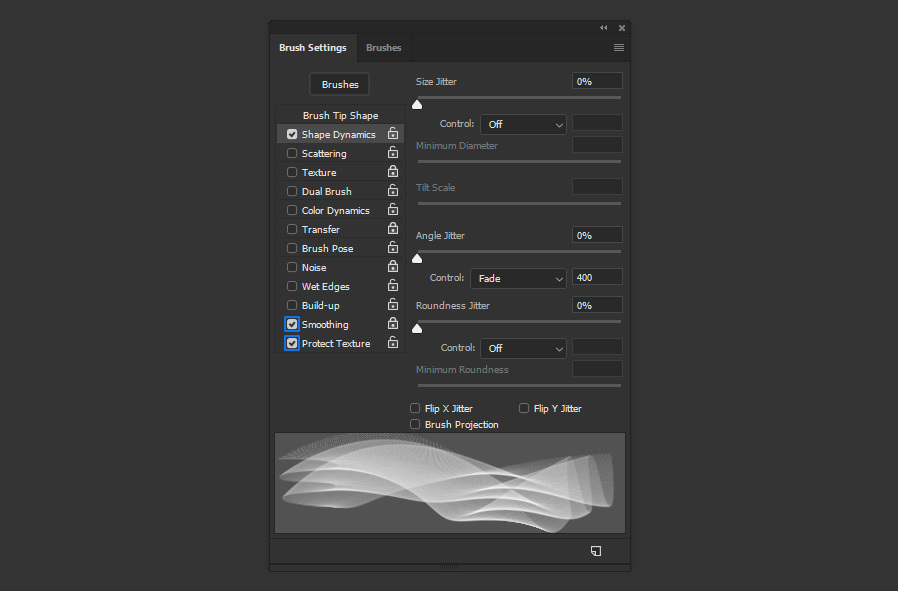The width and height of the screenshot is (898, 591).
Task: Toggle lock icon beside Protect Texture
Action: pyautogui.click(x=393, y=342)
